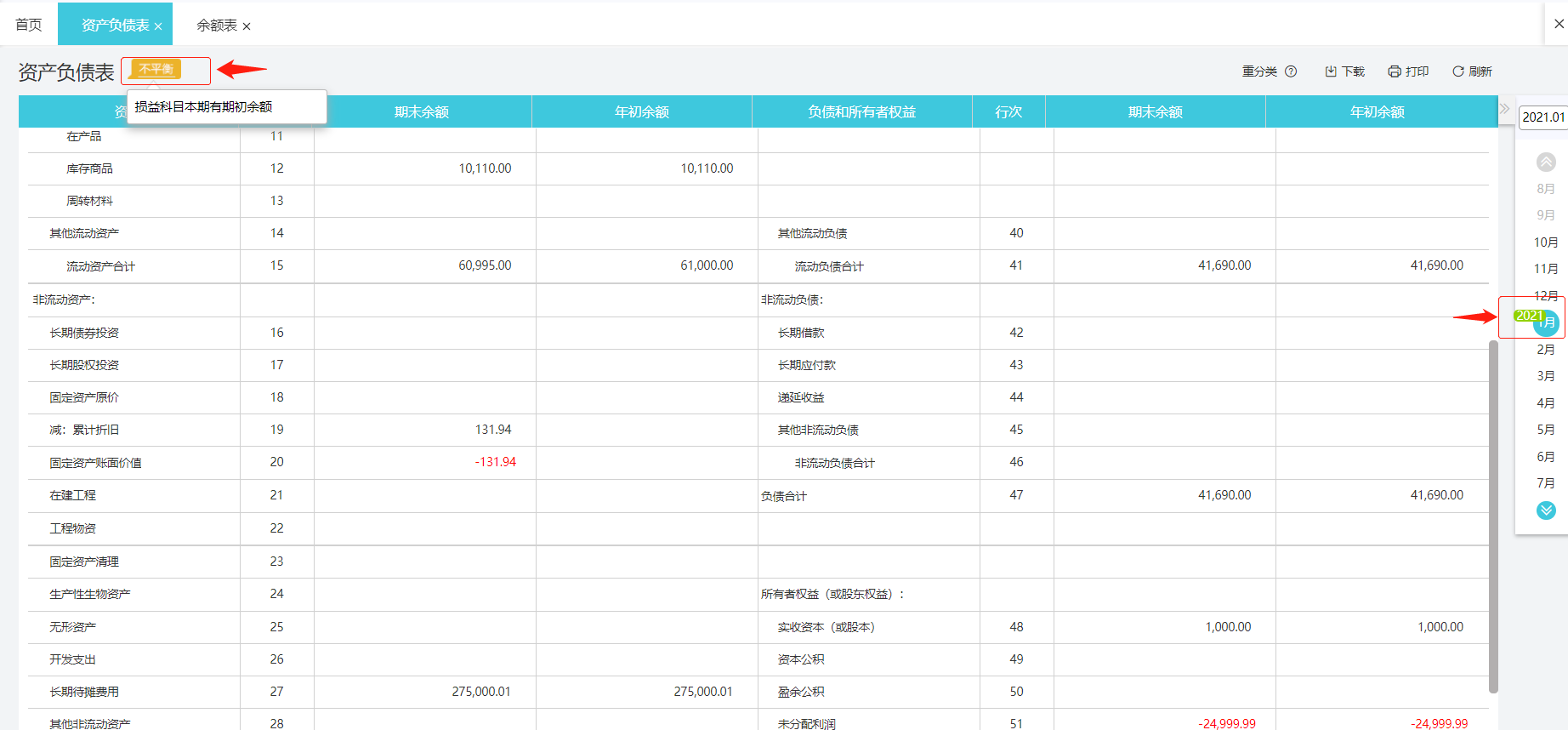This screenshot has width=1568, height=730.
Task: Click the 刷新 refresh icon
Action: click(x=1458, y=71)
